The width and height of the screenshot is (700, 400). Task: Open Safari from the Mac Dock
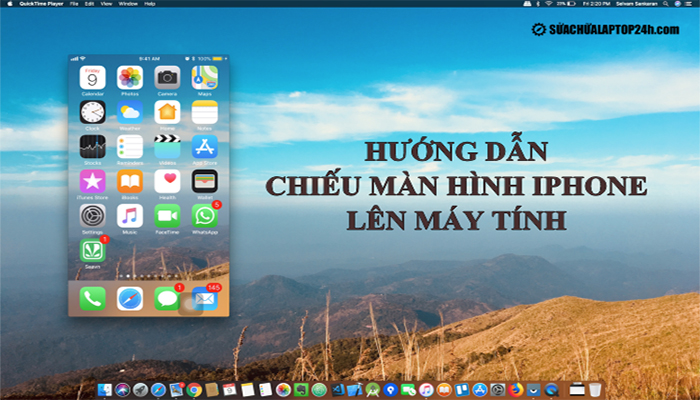[158, 390]
